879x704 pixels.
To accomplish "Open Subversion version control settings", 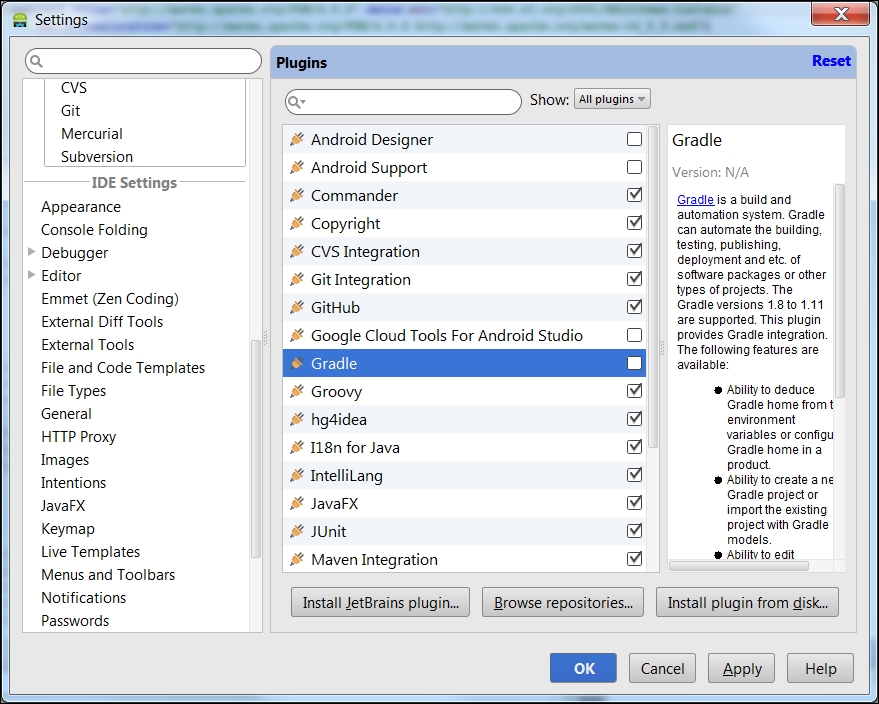I will coord(97,156).
